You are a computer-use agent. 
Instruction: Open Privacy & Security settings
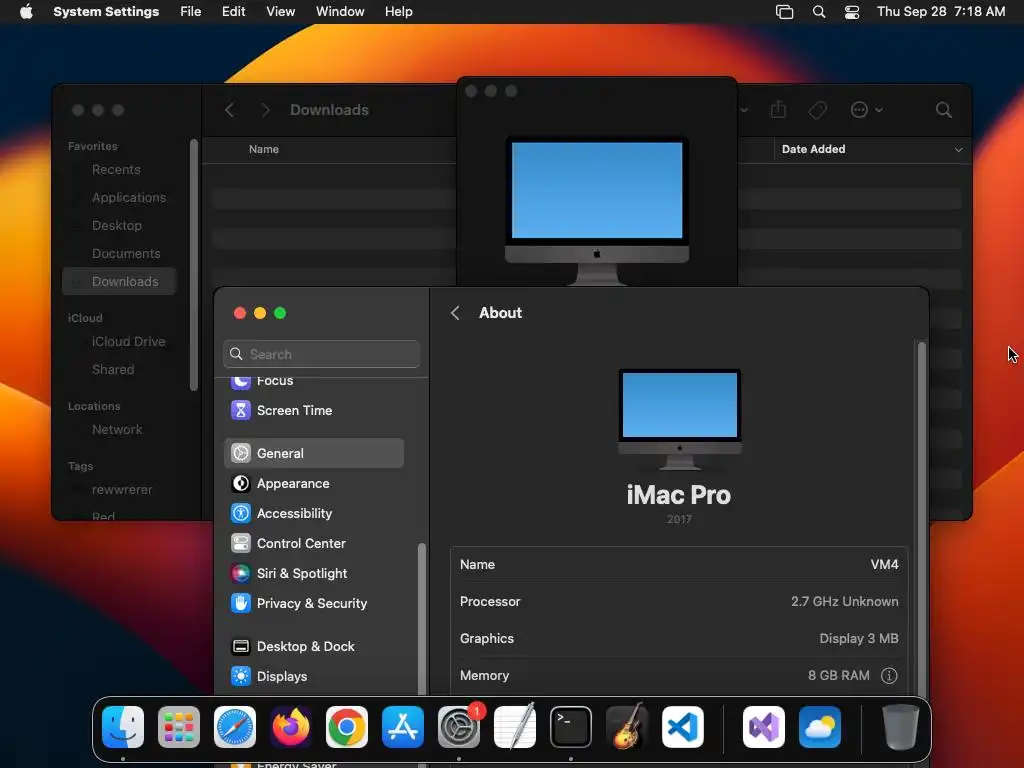pos(314,603)
